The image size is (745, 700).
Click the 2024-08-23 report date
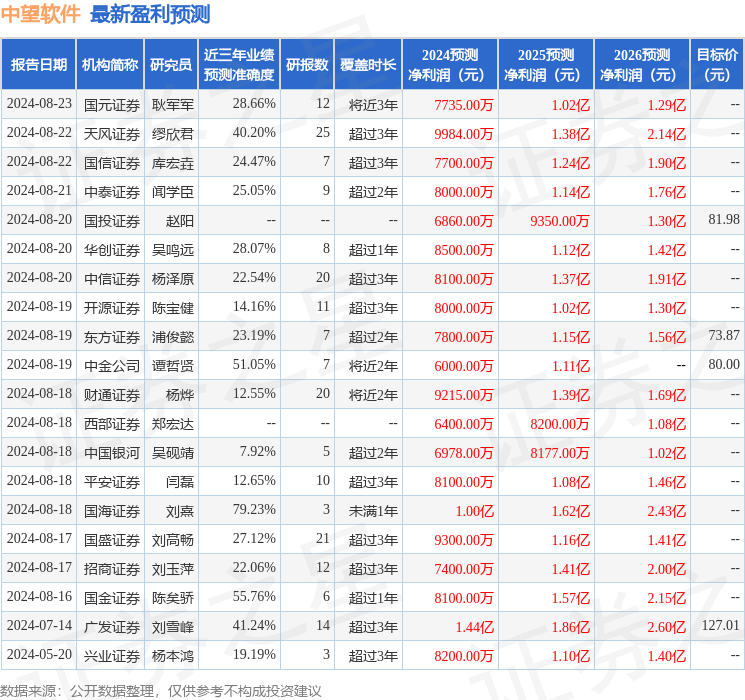pos(39,104)
